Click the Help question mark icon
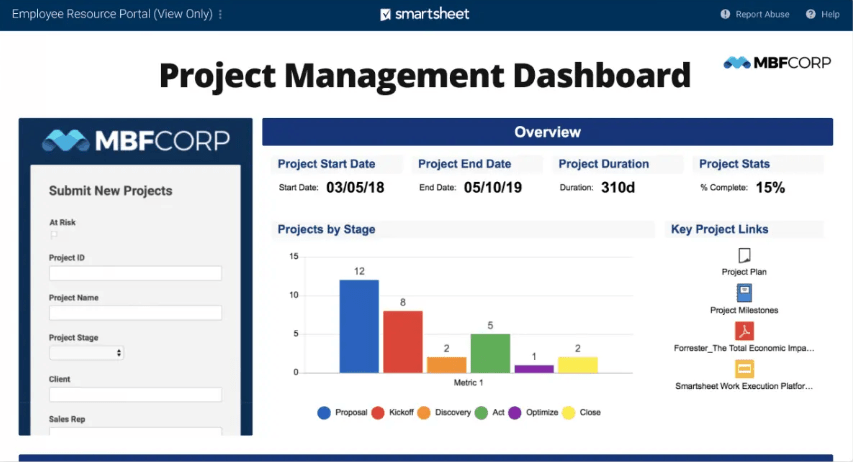The width and height of the screenshot is (853, 462). click(811, 14)
